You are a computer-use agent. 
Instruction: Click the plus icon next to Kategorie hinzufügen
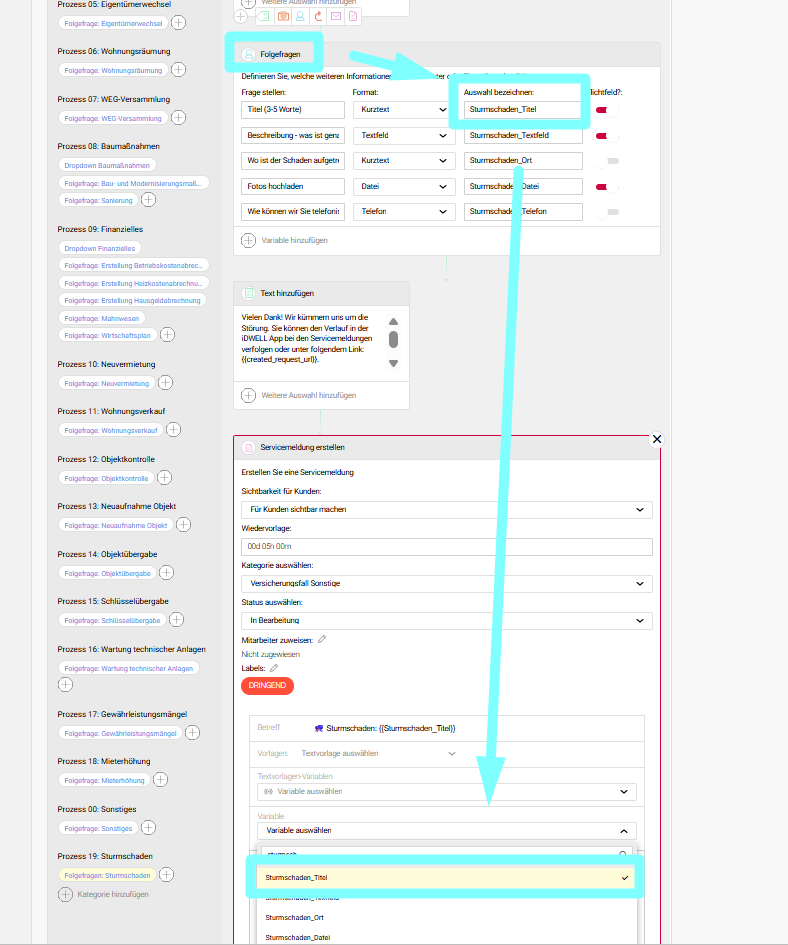coord(66,894)
